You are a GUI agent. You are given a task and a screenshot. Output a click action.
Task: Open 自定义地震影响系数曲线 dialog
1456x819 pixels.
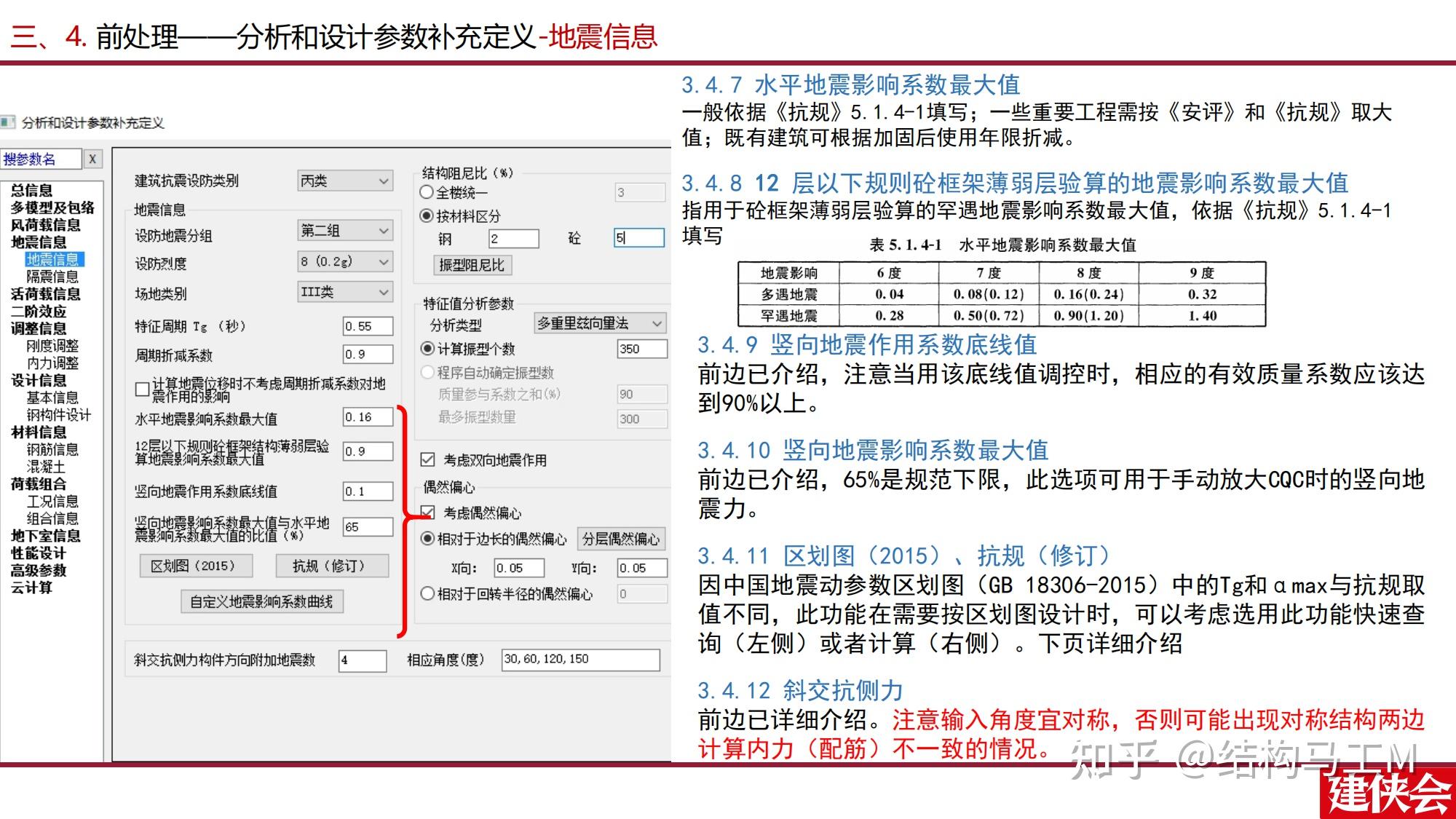tap(262, 602)
